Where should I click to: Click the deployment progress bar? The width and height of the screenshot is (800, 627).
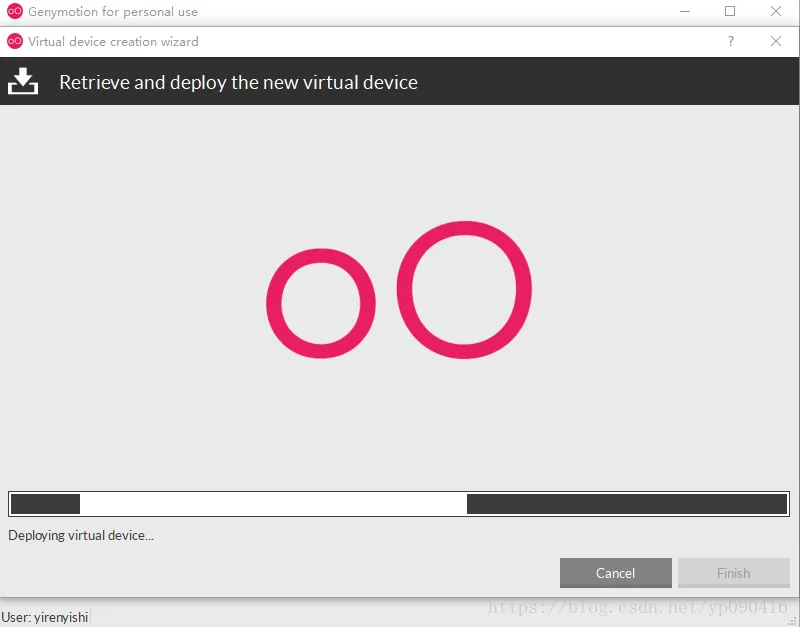(x=399, y=504)
